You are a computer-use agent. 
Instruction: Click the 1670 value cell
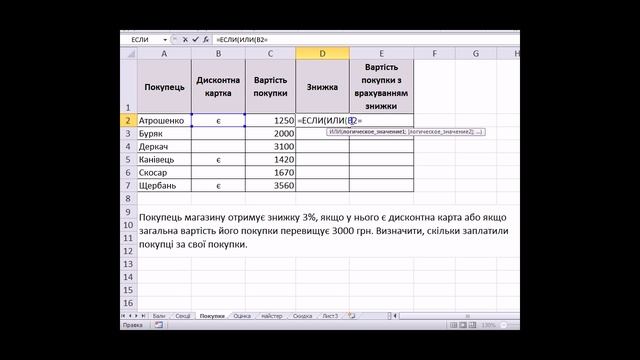point(270,173)
